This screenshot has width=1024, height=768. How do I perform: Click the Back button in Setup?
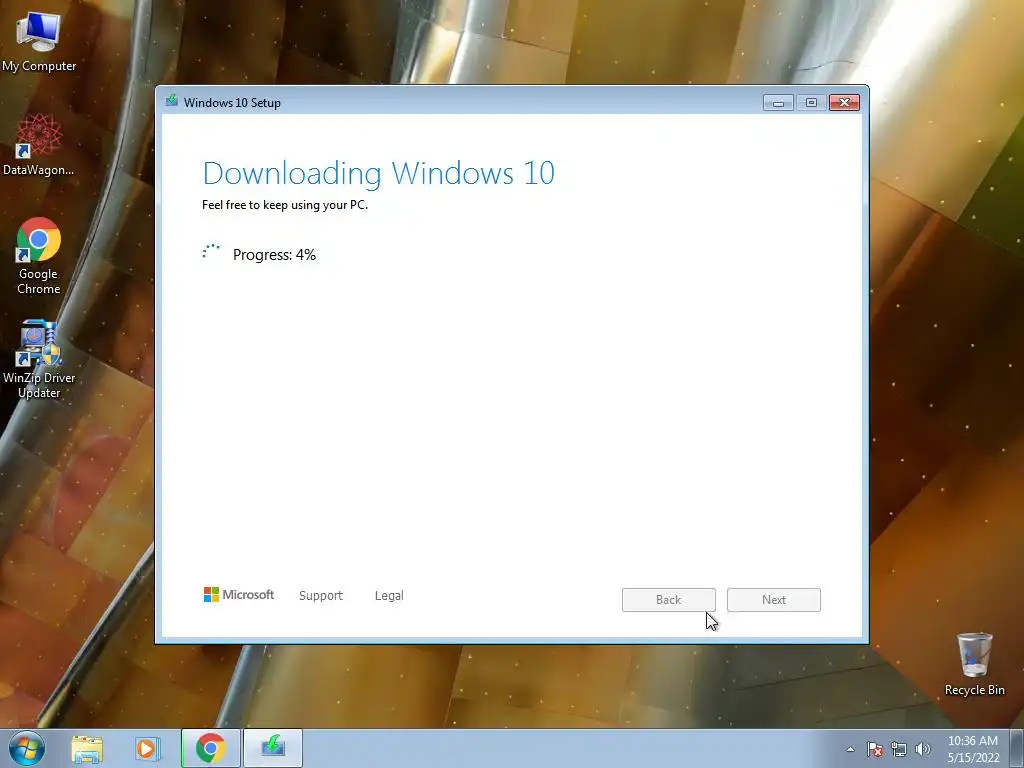tap(669, 600)
